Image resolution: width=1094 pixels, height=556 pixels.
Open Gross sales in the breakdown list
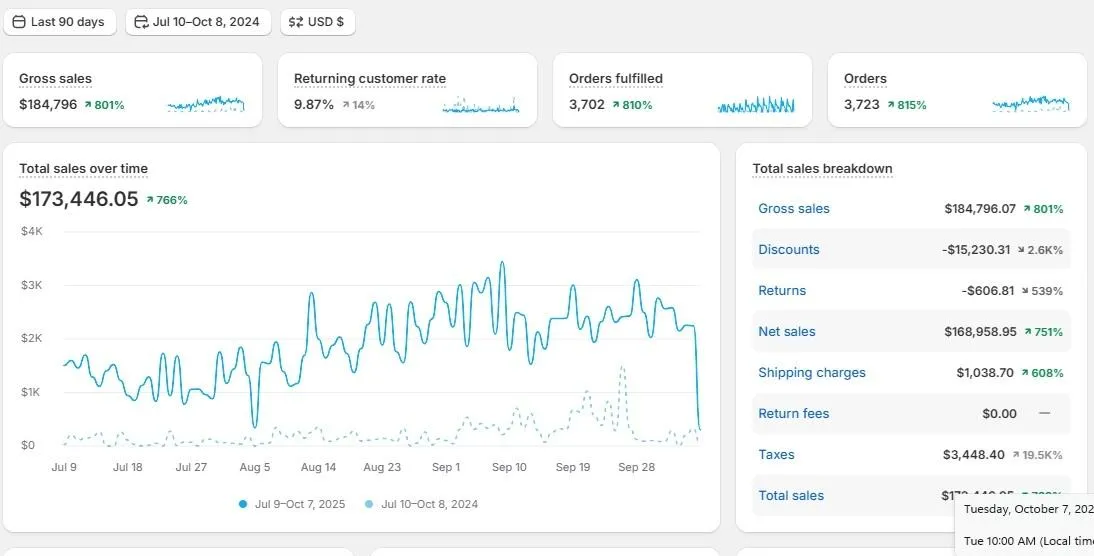(794, 209)
